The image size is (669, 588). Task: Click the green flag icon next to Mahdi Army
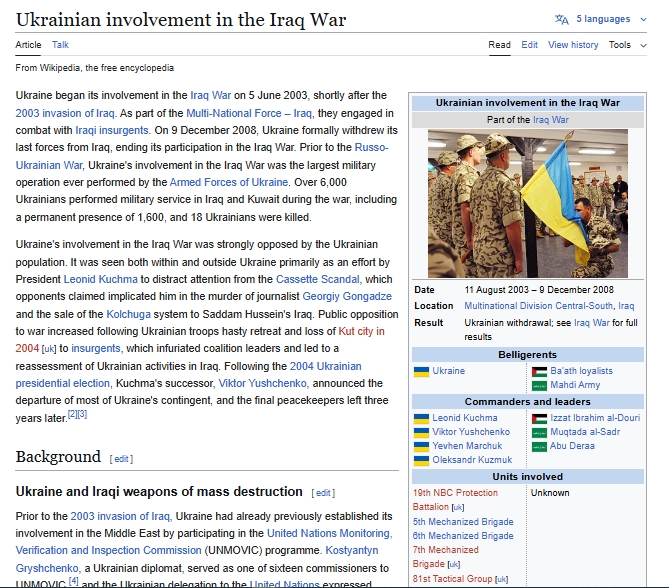pos(539,386)
